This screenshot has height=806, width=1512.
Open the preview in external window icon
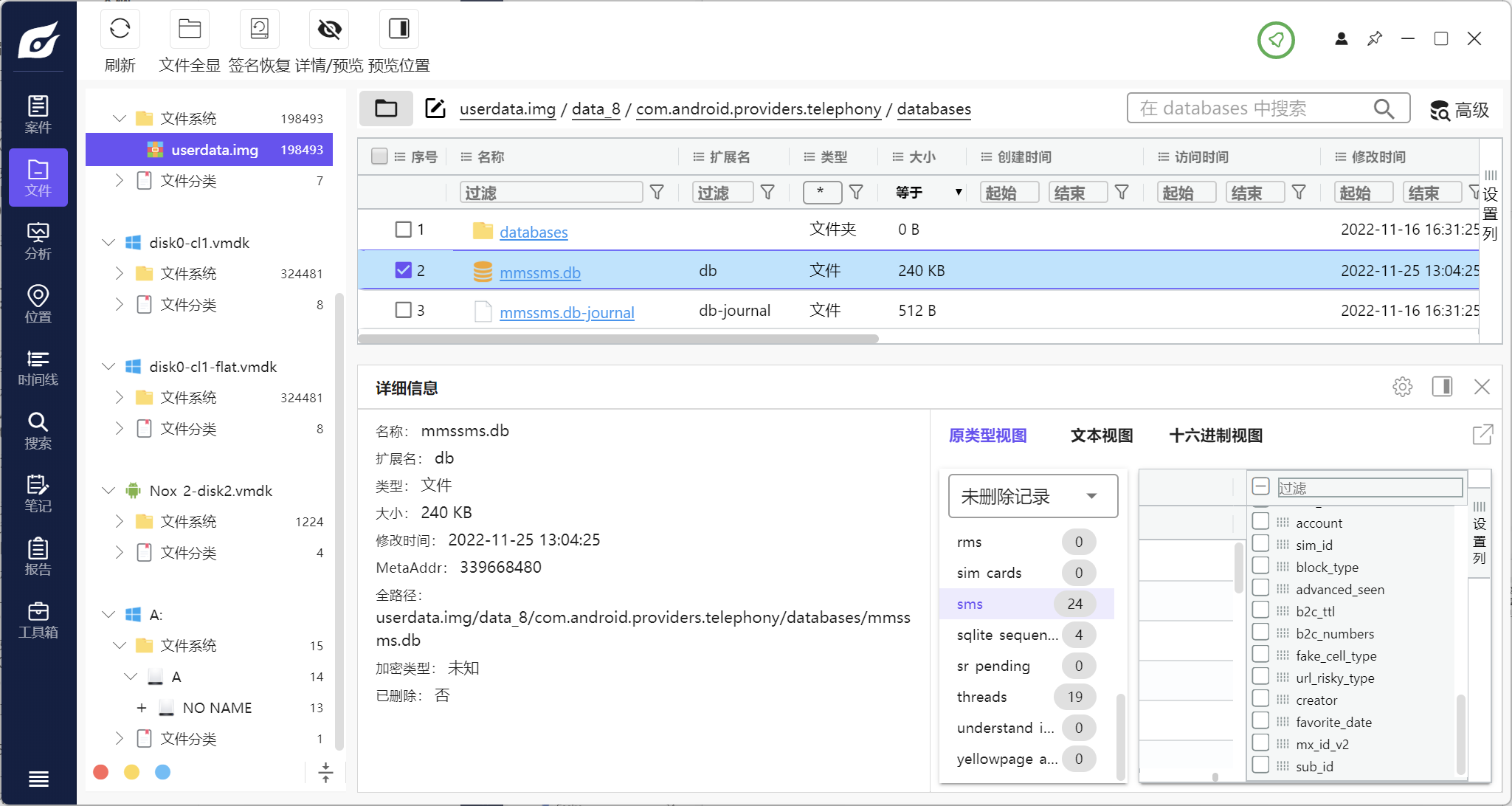pyautogui.click(x=1482, y=435)
